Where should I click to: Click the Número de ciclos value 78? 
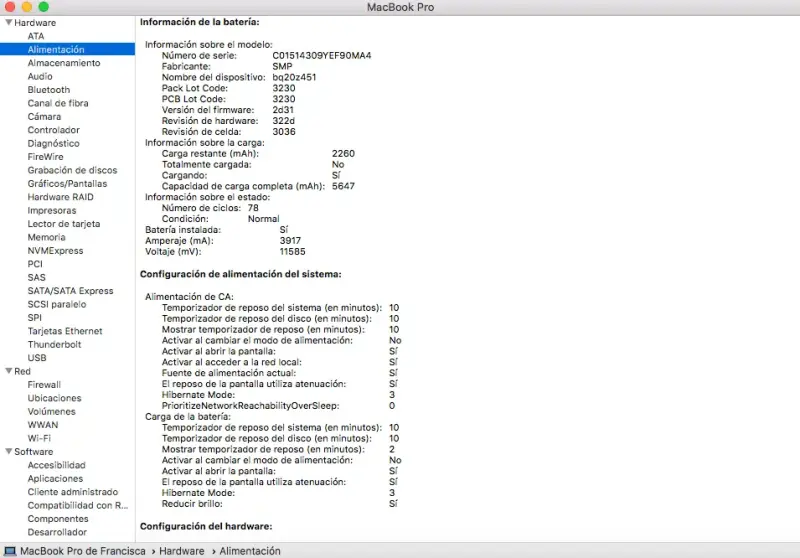253,208
